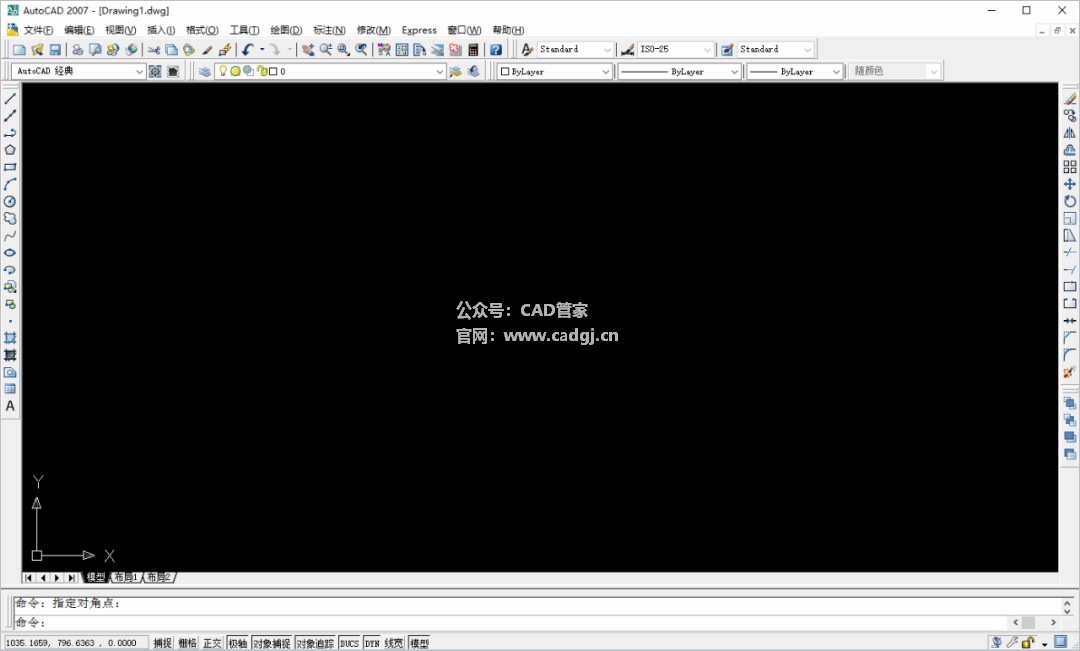1080x651 pixels.
Task: Toggle 极轴 polar tracking
Action: click(x=238, y=643)
